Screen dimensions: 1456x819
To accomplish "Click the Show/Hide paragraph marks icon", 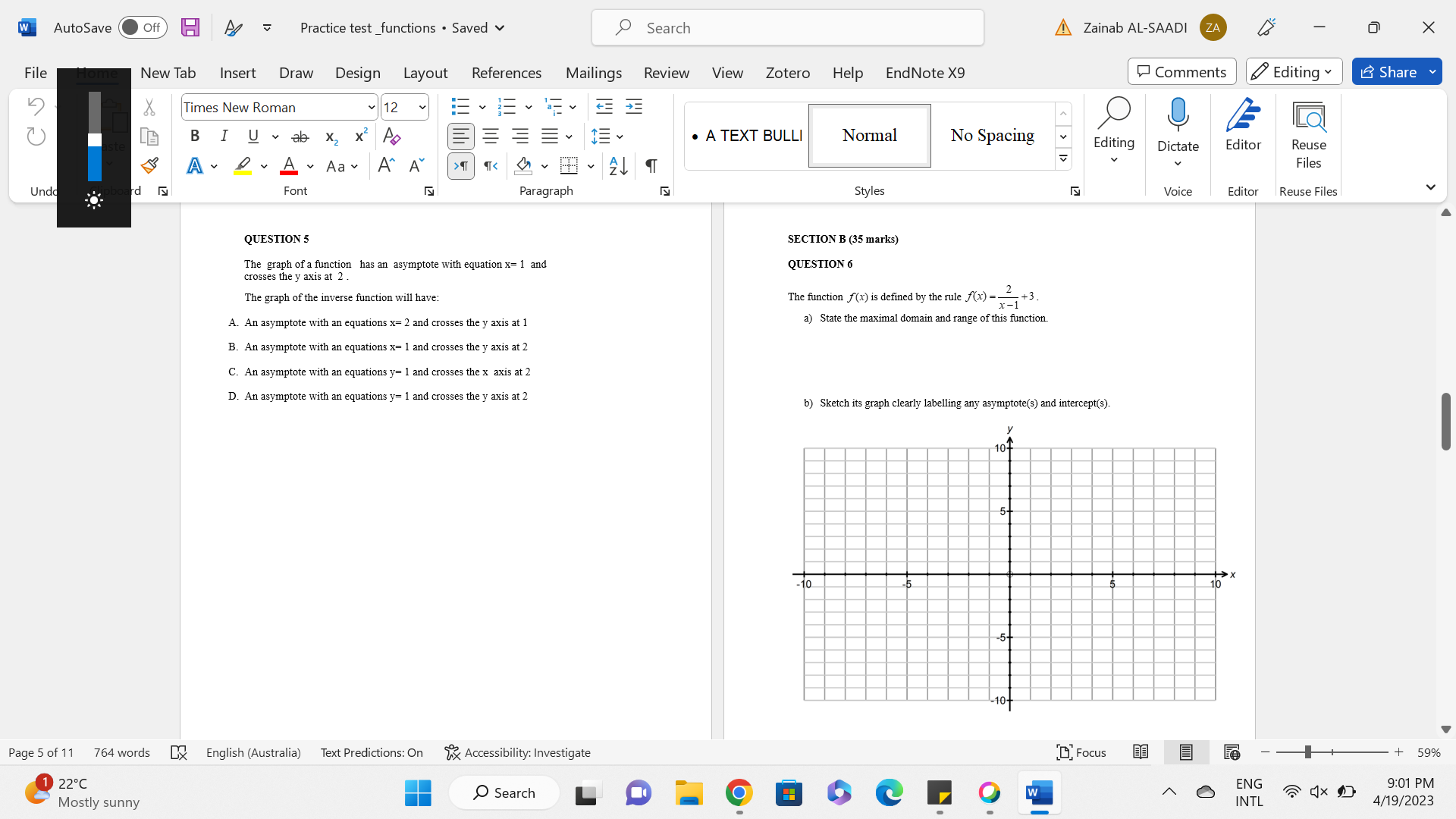I will click(650, 166).
